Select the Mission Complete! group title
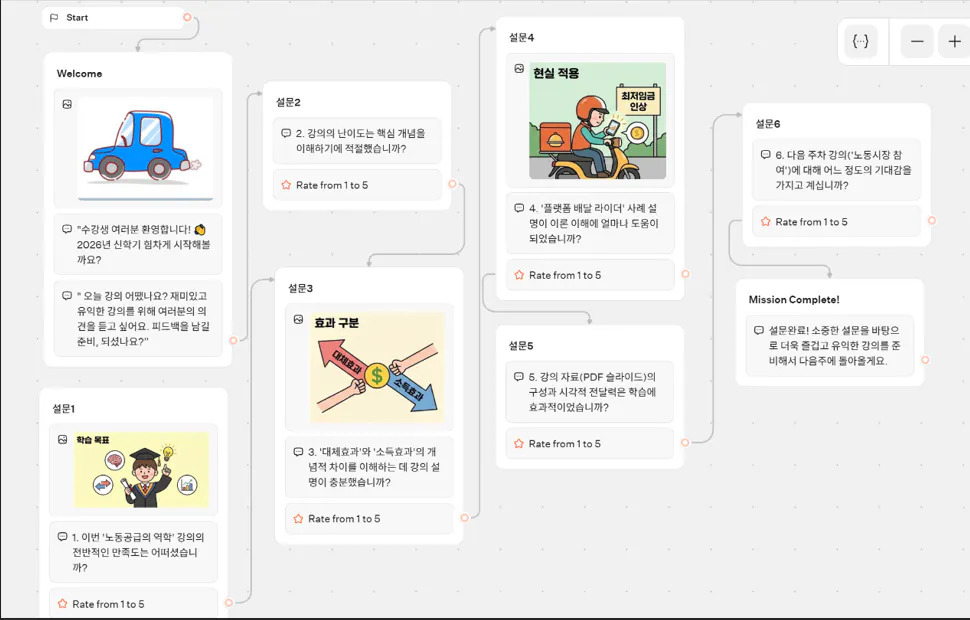The height and width of the screenshot is (620, 970). pos(794,299)
